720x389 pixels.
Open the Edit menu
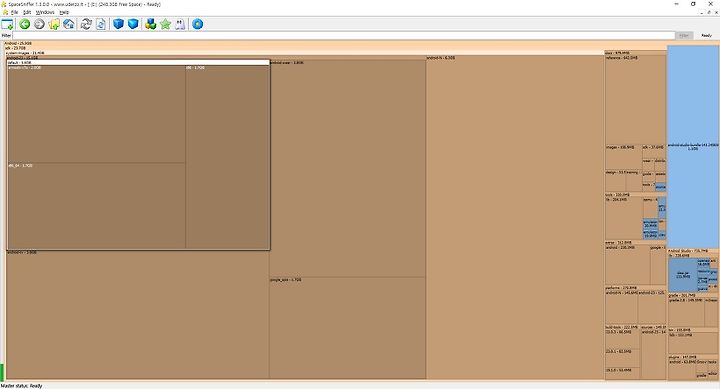(x=27, y=12)
